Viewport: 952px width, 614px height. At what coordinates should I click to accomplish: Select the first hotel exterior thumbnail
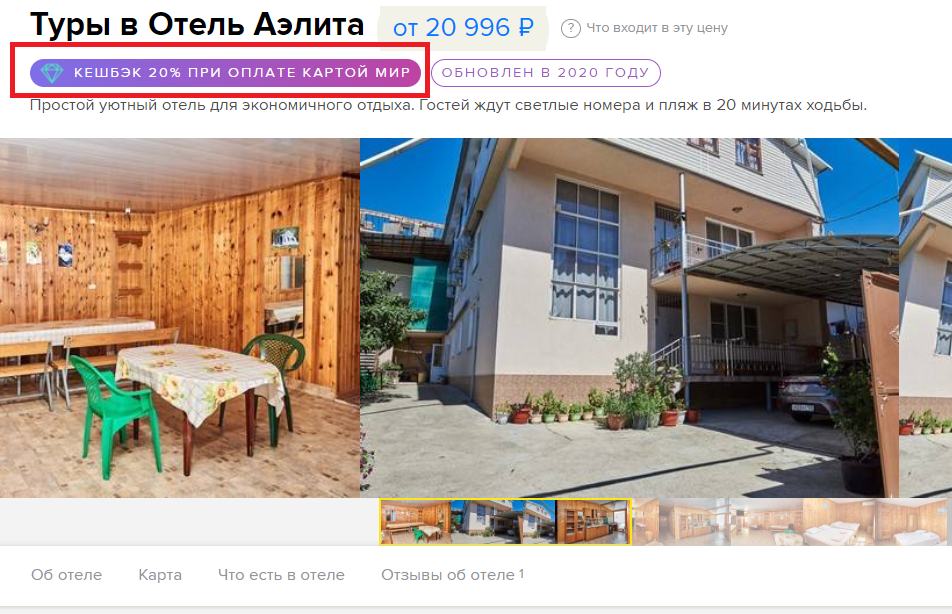pyautogui.click(x=486, y=522)
